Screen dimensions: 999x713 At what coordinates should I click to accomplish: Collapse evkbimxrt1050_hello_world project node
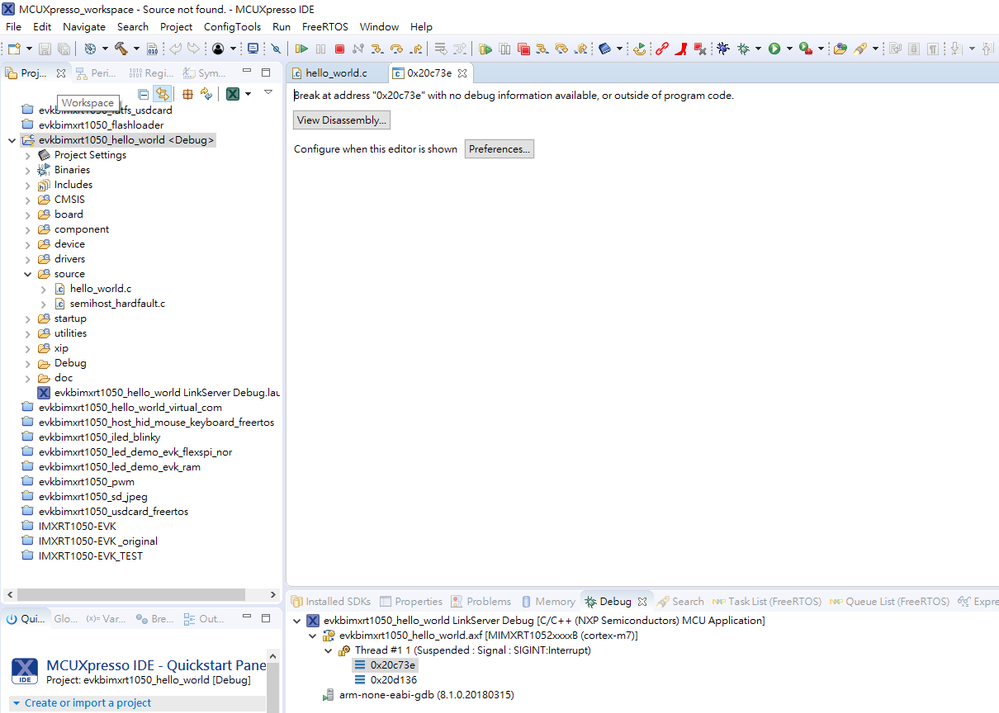[x=12, y=140]
